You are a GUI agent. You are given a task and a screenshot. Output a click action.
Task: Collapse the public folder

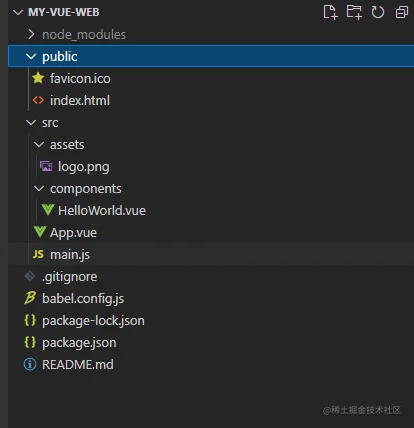click(x=31, y=56)
